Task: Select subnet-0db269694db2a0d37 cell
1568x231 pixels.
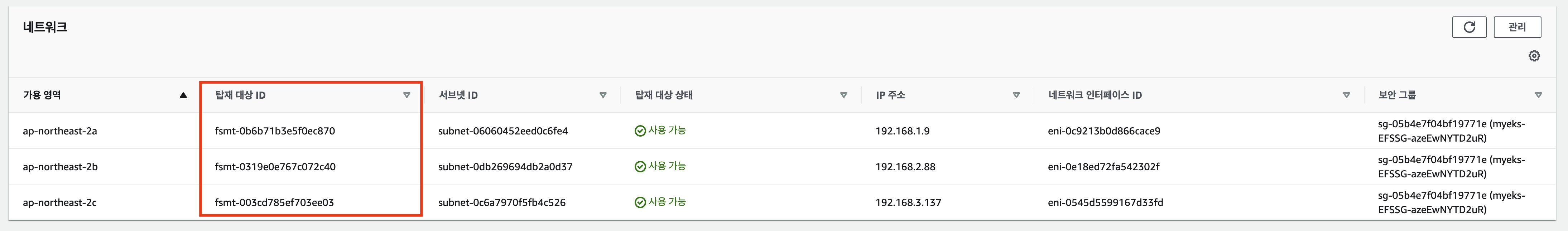Action: pyautogui.click(x=505, y=167)
